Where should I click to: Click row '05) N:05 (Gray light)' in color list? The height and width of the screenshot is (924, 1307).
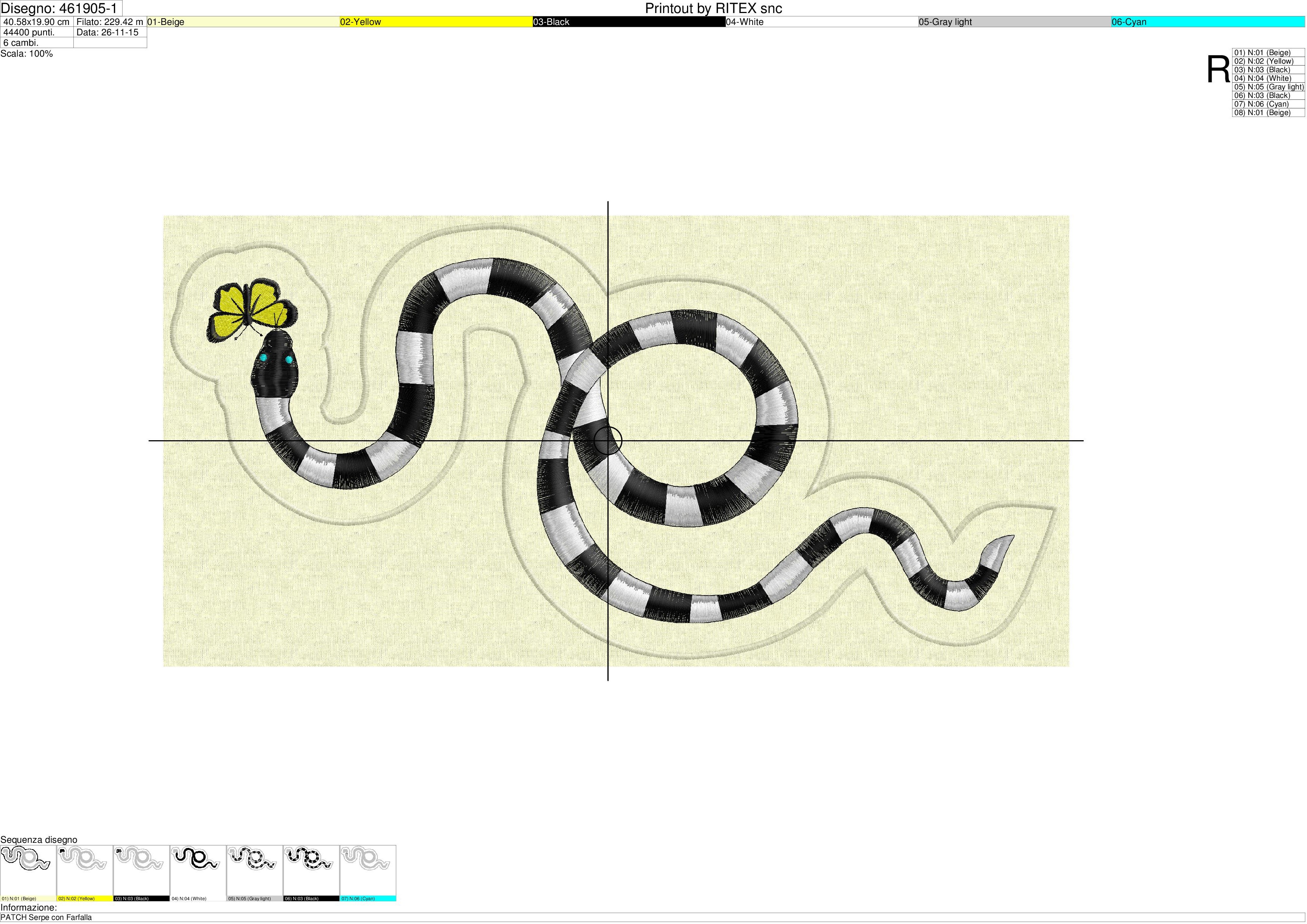pyautogui.click(x=1269, y=86)
